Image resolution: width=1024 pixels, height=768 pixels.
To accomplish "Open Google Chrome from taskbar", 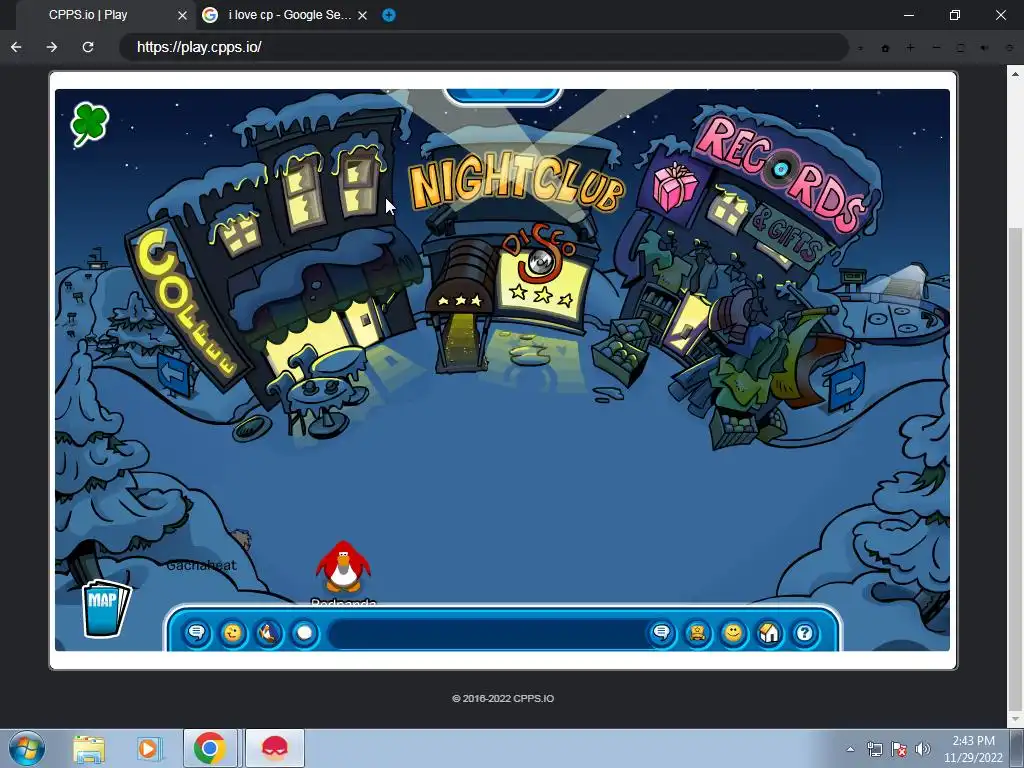I will 210,748.
